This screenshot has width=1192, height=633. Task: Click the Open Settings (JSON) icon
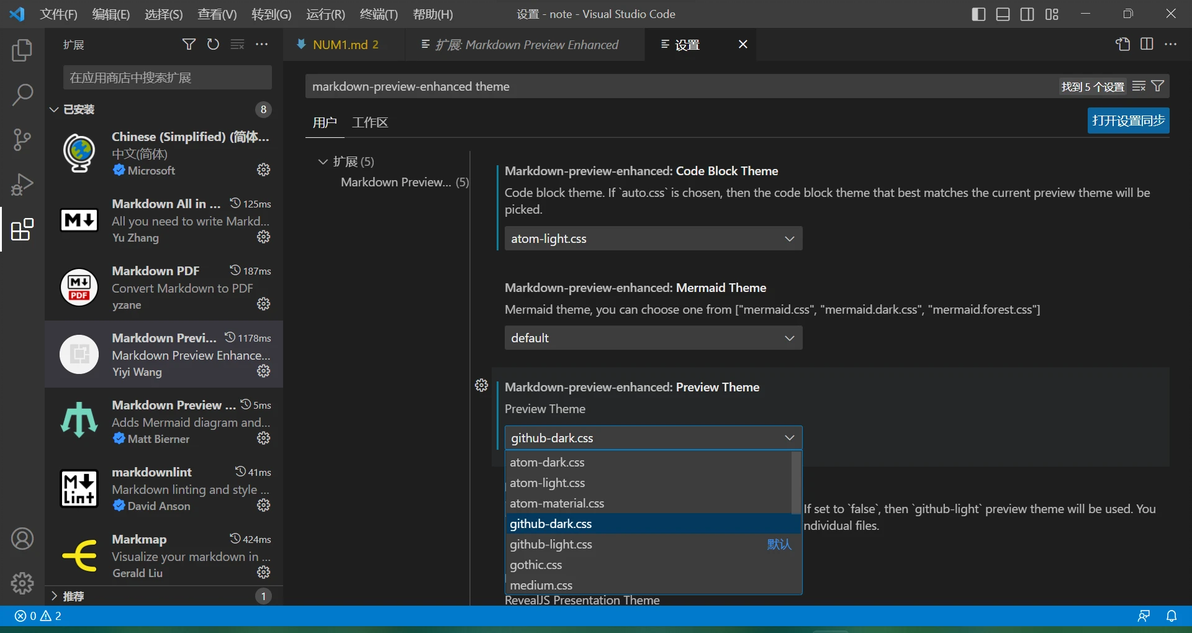click(1123, 45)
